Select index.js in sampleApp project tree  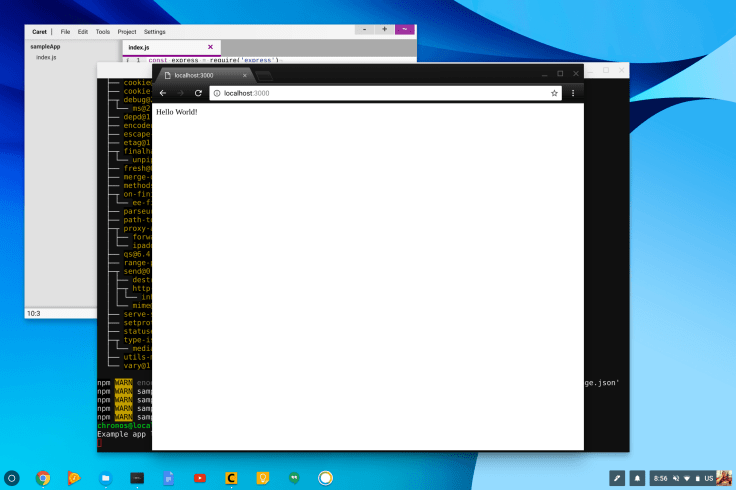(46, 57)
